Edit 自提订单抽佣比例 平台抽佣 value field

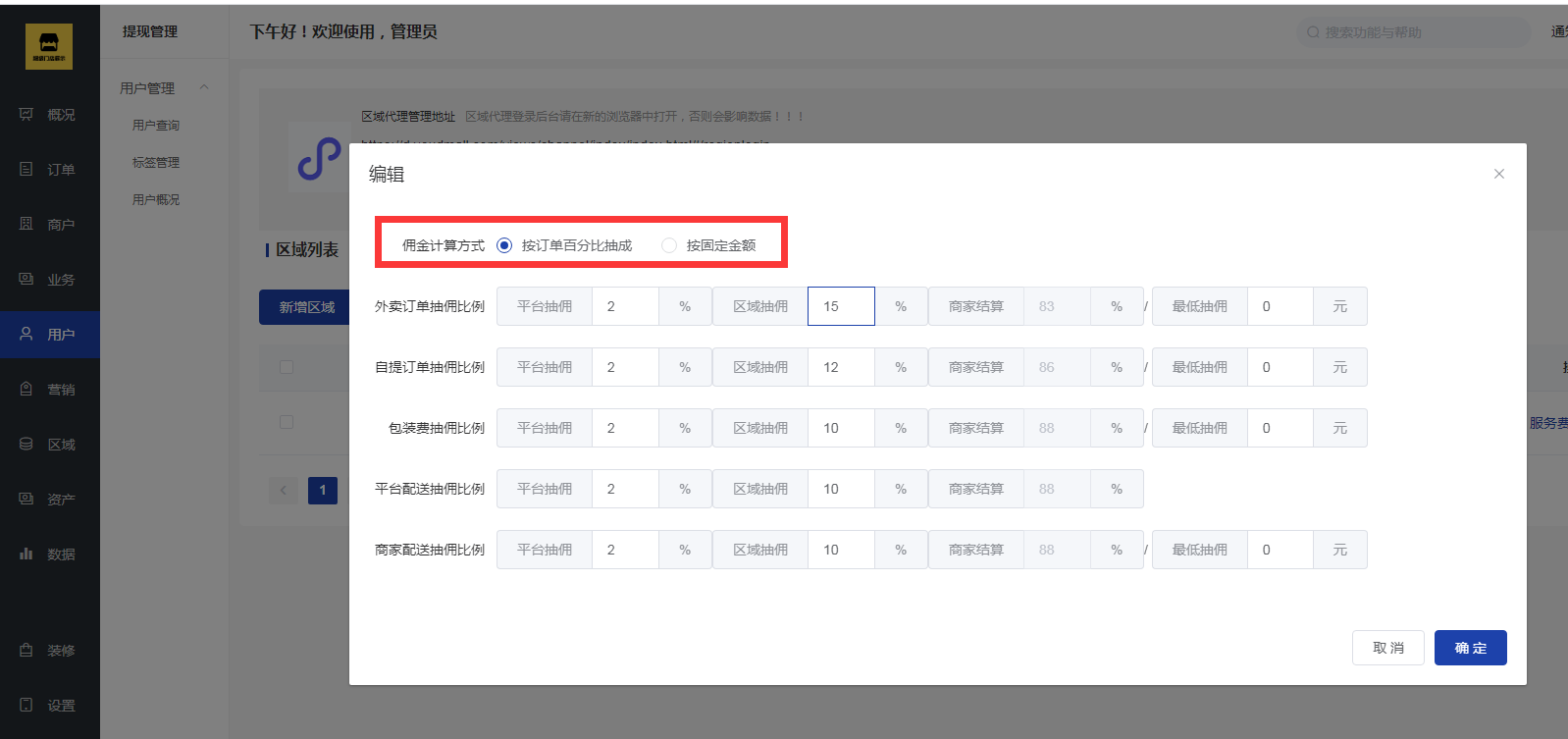click(625, 367)
